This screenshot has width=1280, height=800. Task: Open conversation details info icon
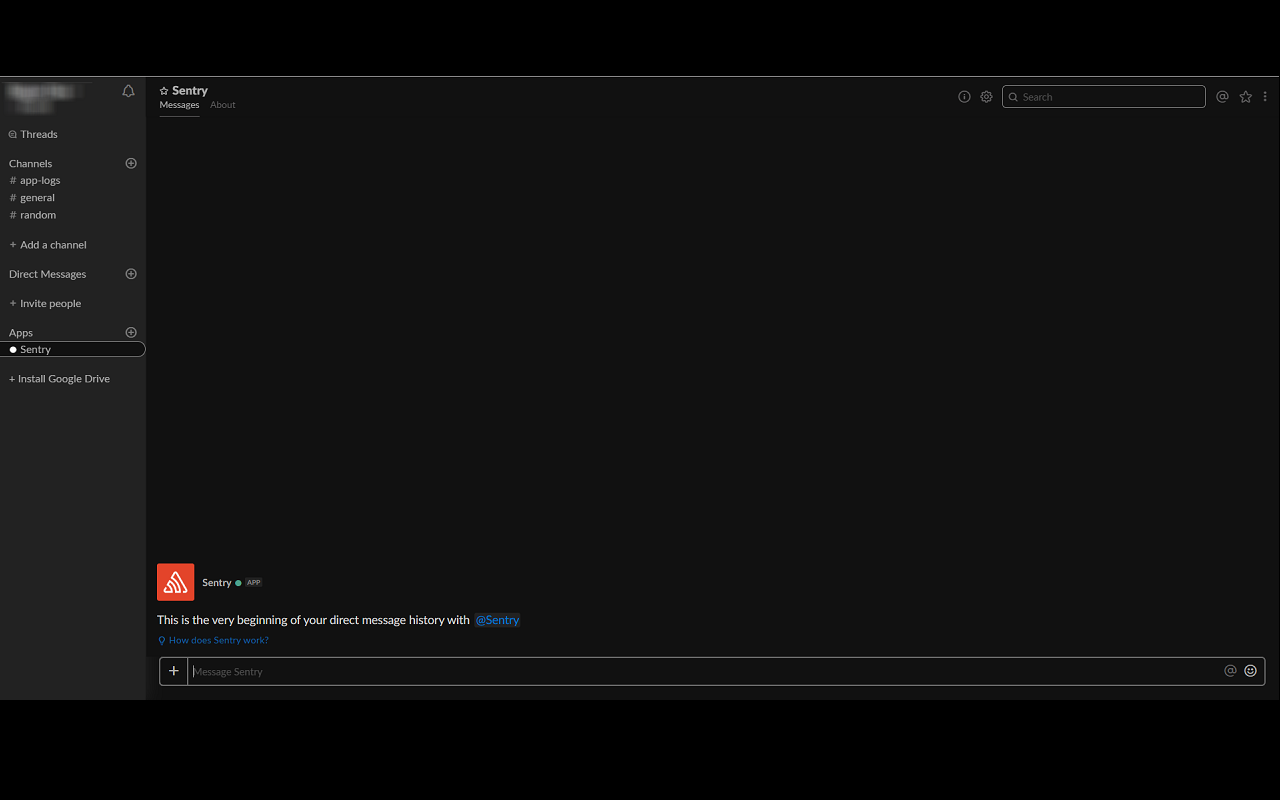click(x=964, y=97)
